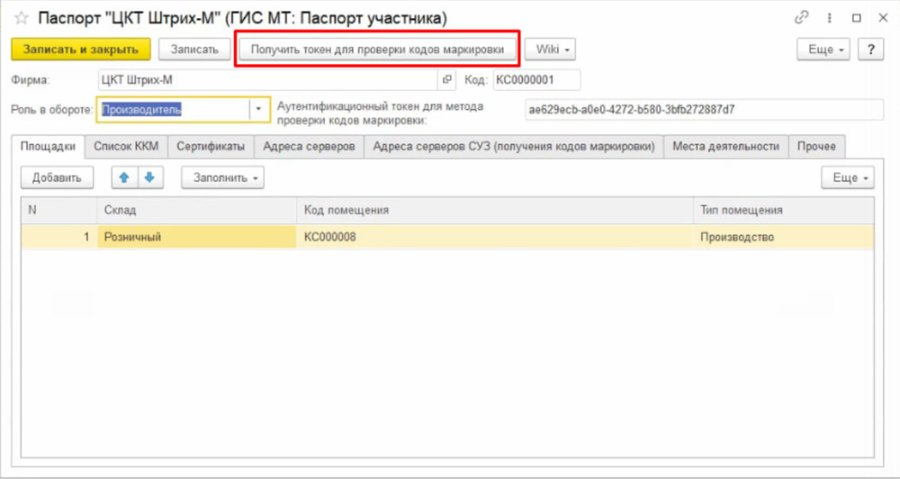Image resolution: width=900 pixels, height=479 pixels.
Task: Move the Площадки row up
Action: pos(124,178)
